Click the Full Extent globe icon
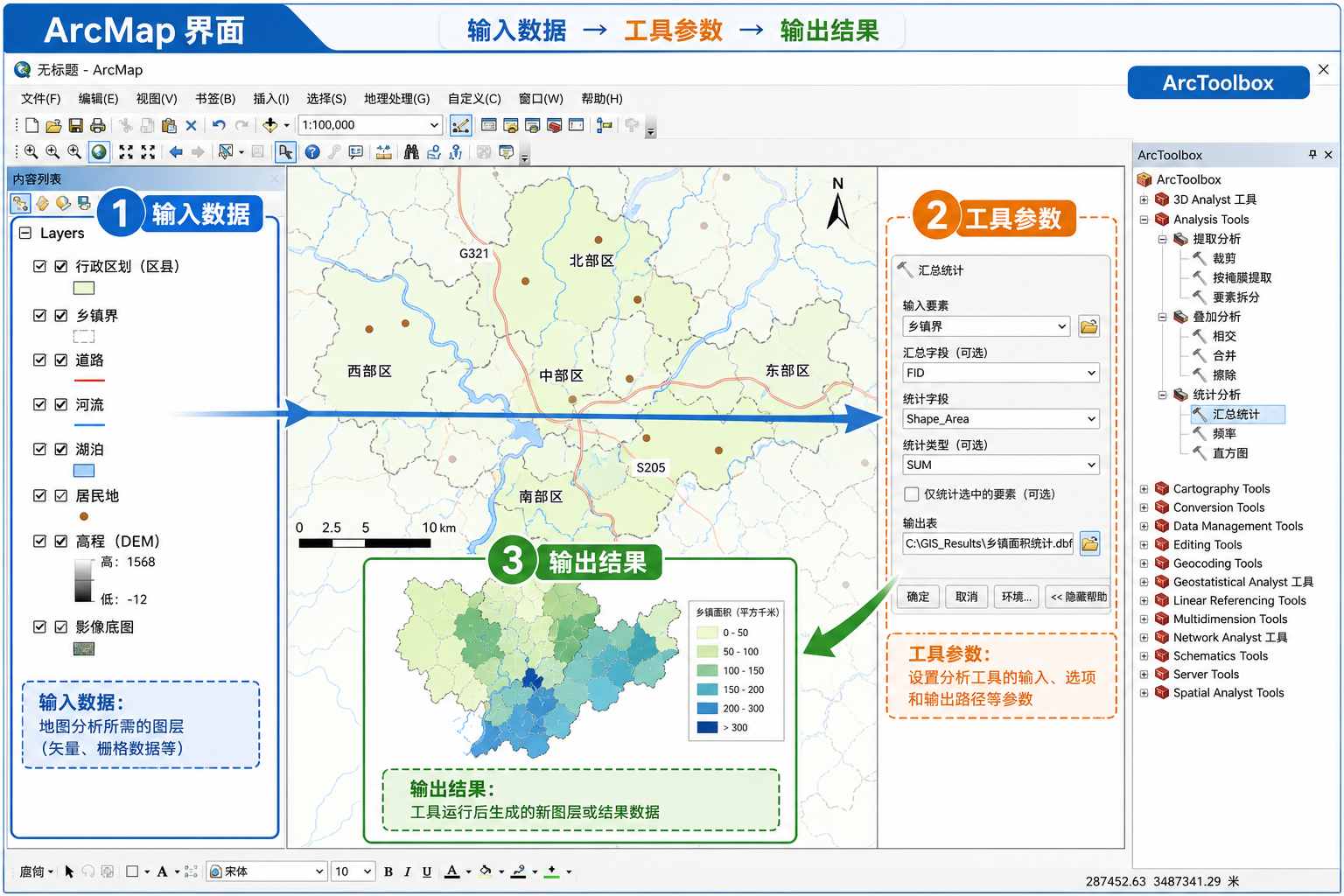This screenshot has width=1344, height=896. click(99, 151)
